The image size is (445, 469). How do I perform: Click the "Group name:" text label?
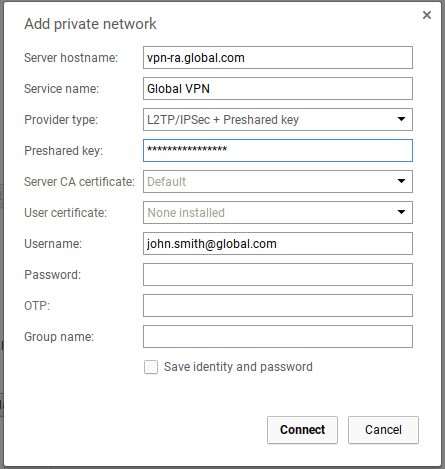[x=59, y=337]
